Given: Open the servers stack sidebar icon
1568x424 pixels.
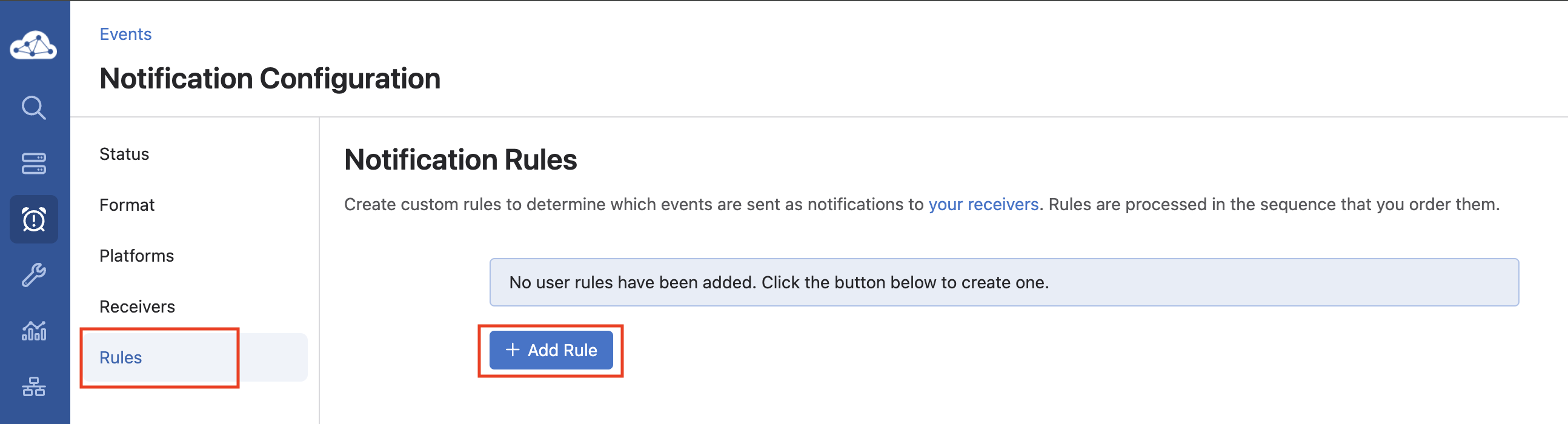Looking at the screenshot, I should click(33, 163).
